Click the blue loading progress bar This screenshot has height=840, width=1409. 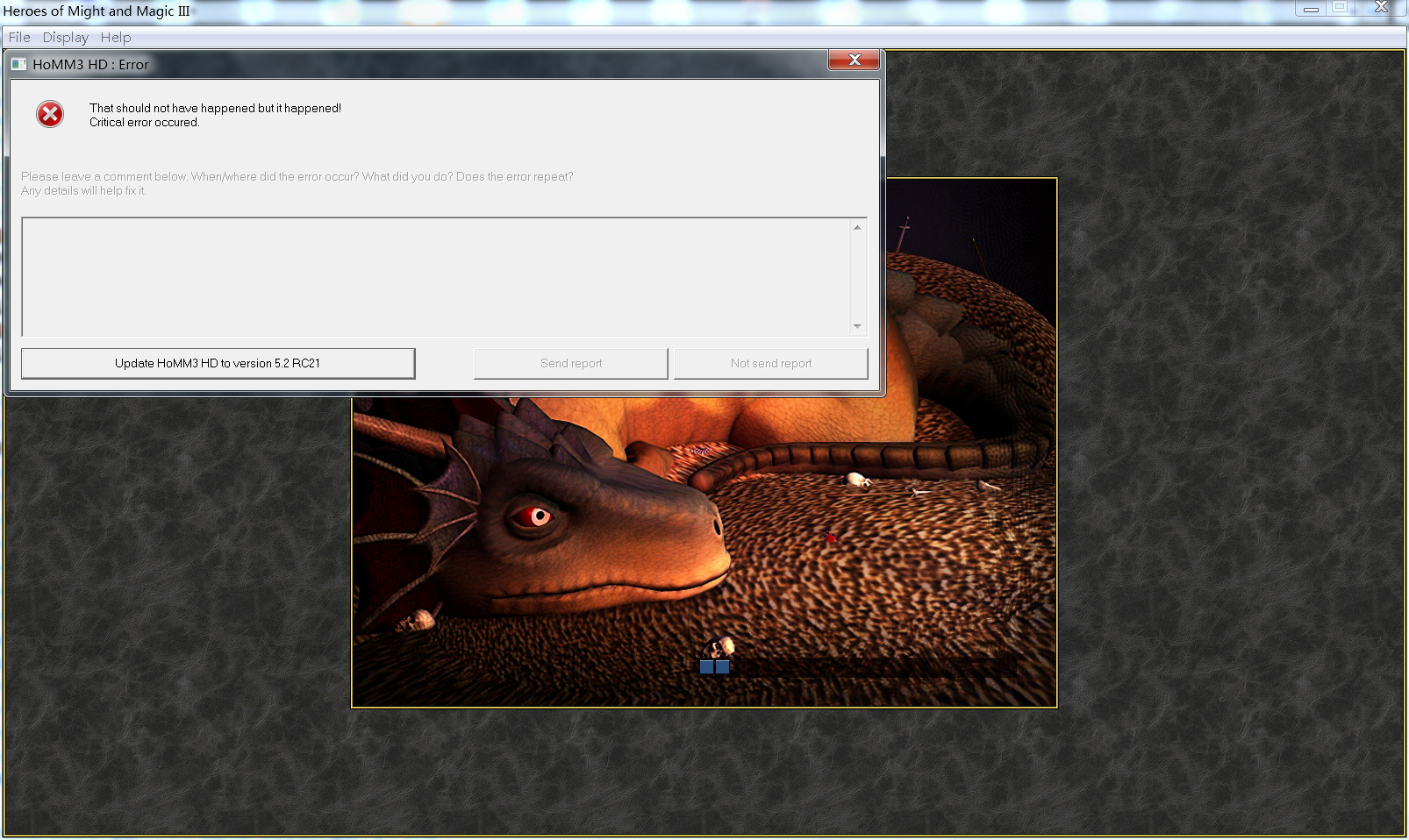pos(715,667)
